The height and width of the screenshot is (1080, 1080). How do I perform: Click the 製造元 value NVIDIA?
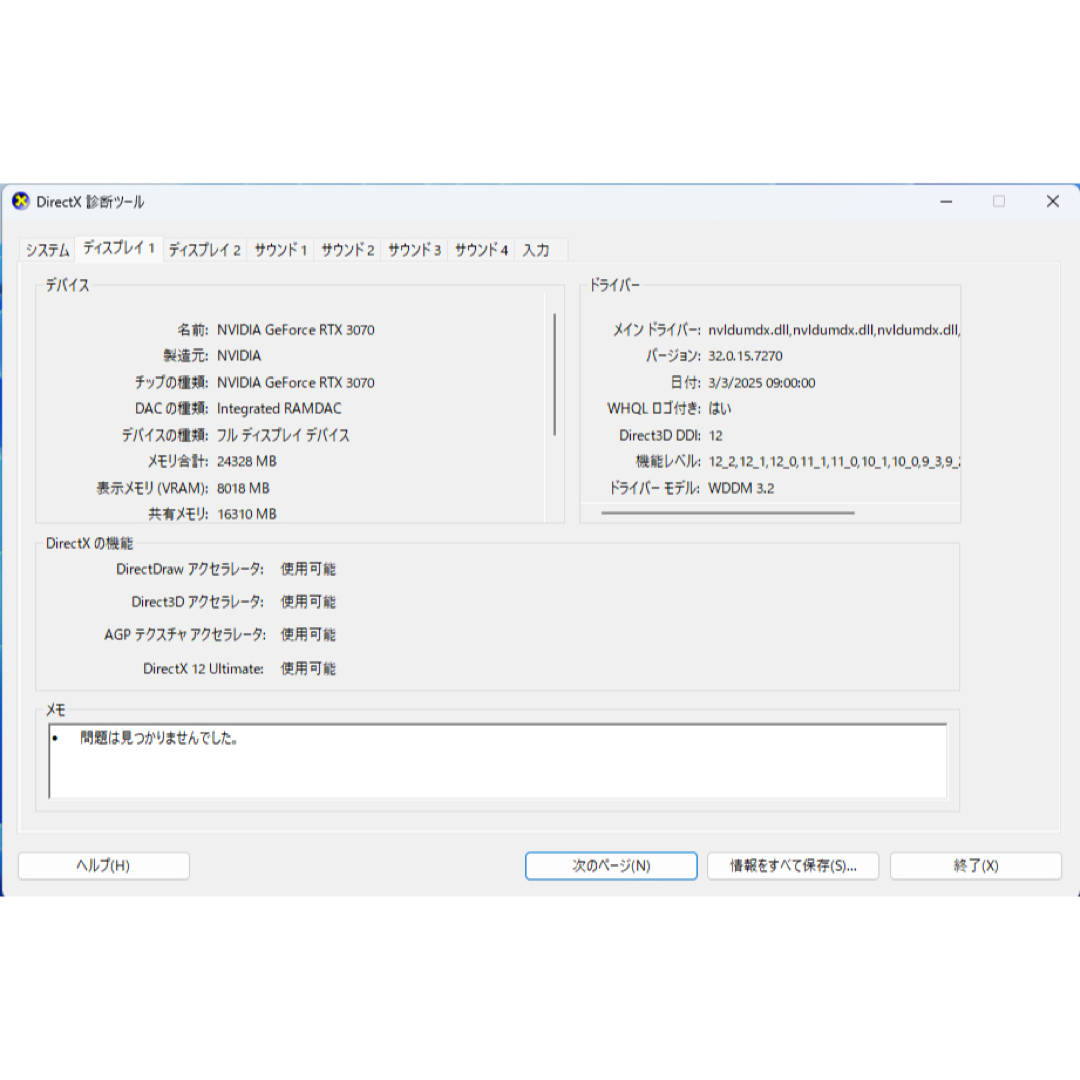[x=239, y=356]
